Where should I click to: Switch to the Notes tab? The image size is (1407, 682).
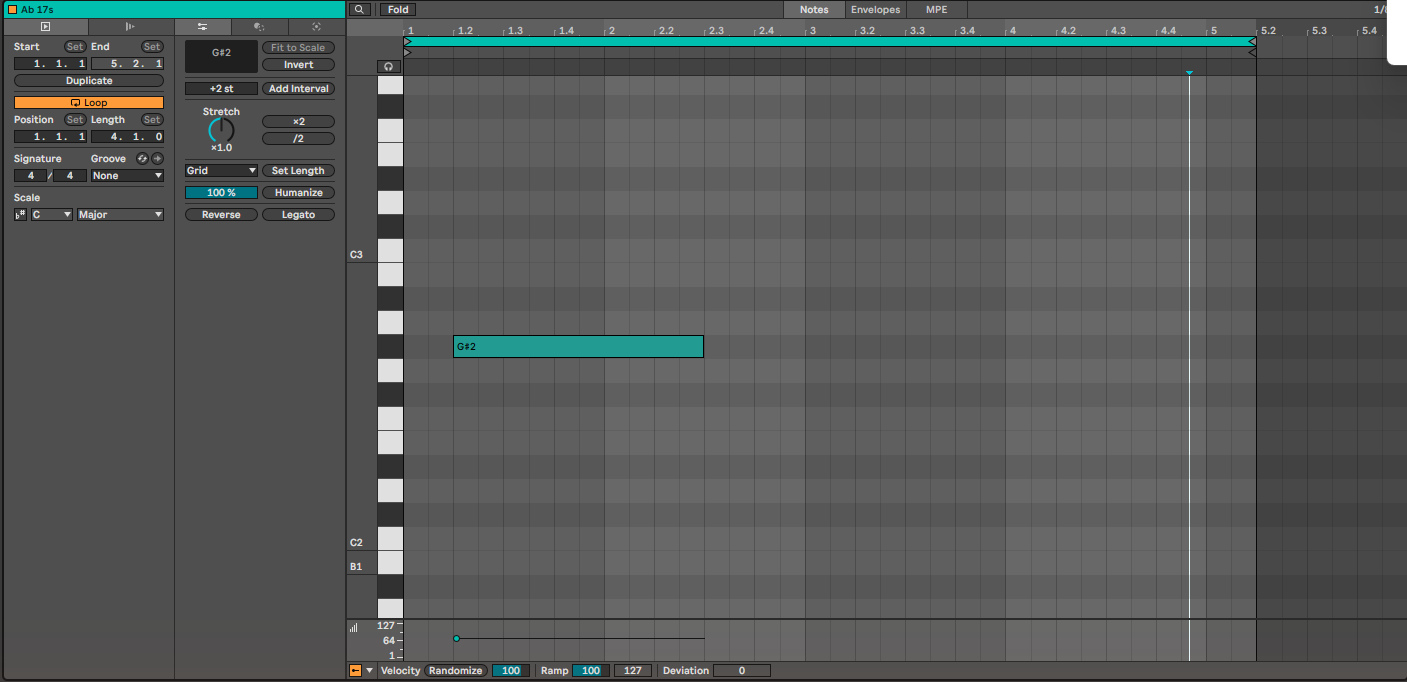point(814,10)
